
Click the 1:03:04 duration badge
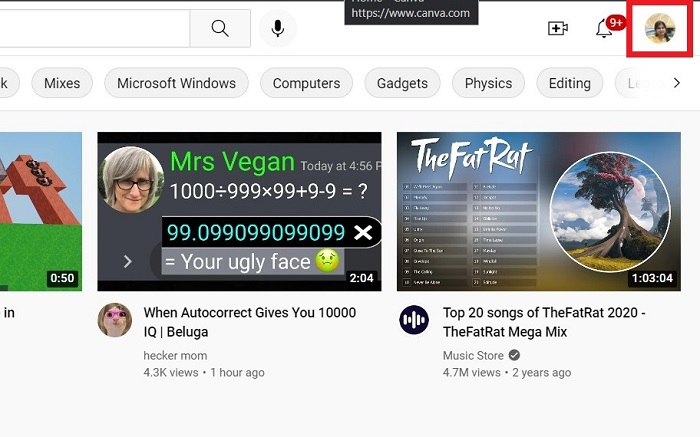point(652,278)
